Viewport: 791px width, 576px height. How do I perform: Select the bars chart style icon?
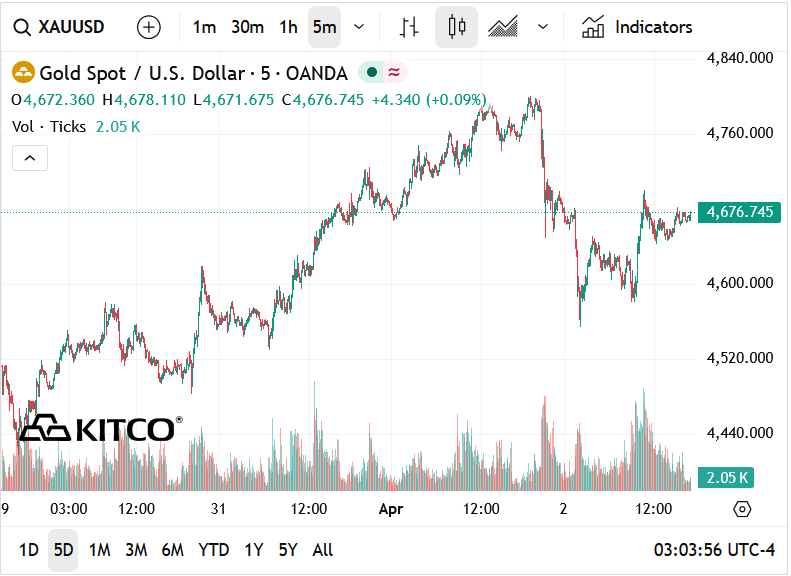click(408, 27)
